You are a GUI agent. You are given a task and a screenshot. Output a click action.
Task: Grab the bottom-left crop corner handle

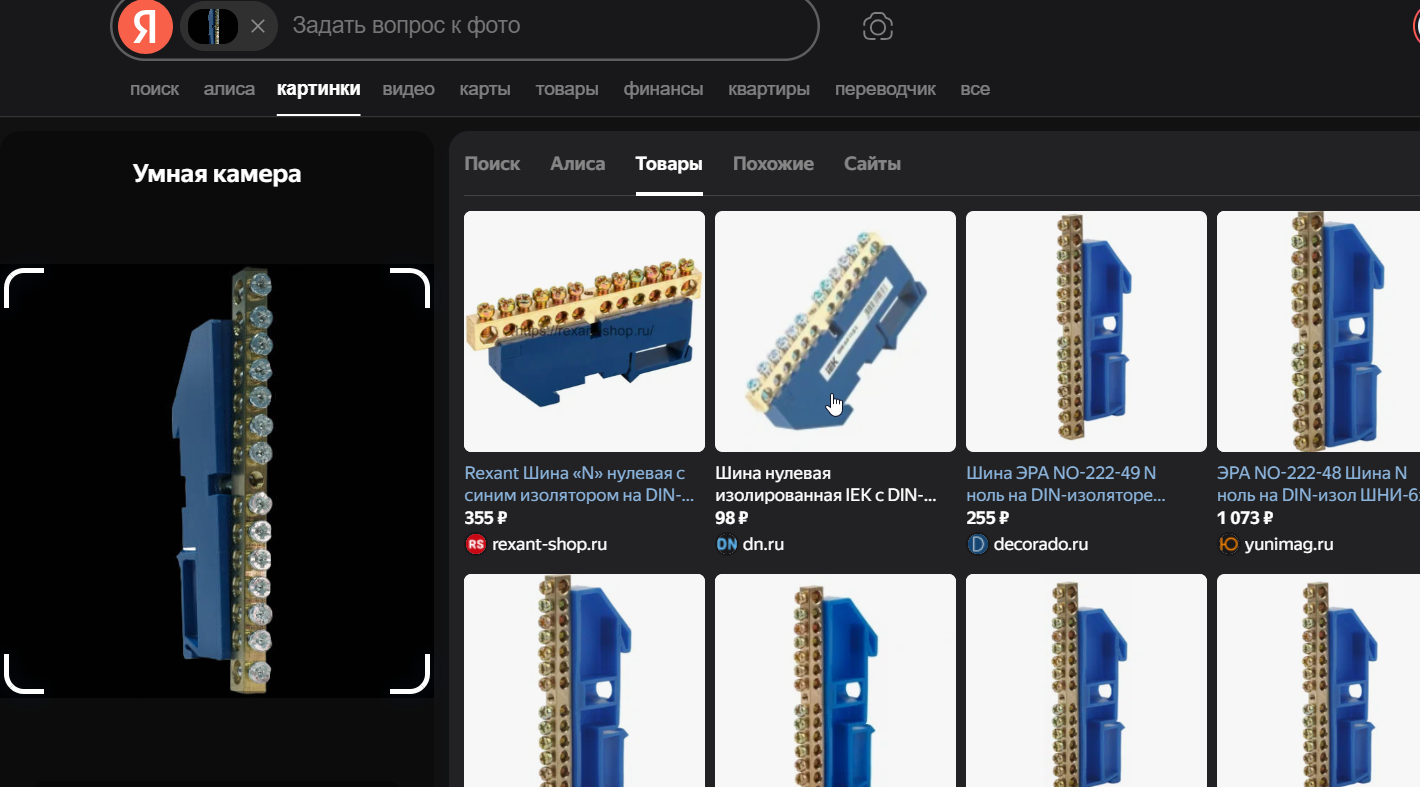tap(24, 674)
